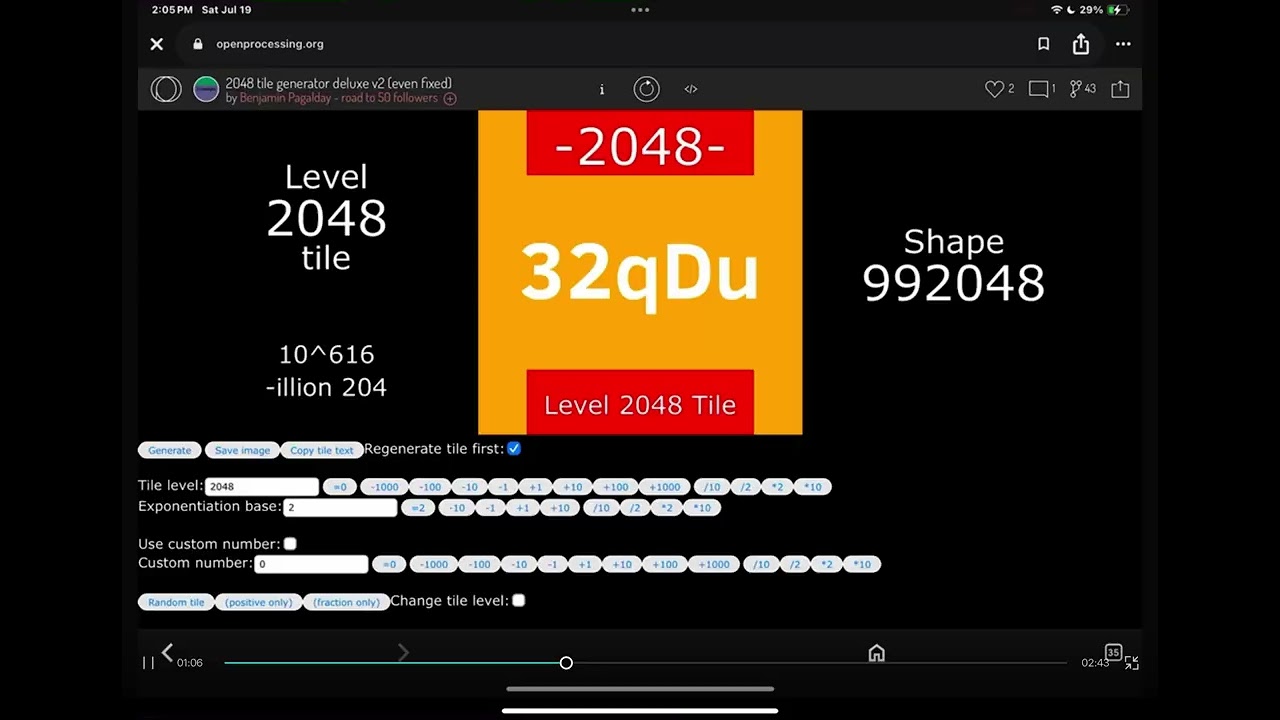The image size is (1280, 720).
Task: Tap the home icon in bottom bar
Action: coord(877,653)
